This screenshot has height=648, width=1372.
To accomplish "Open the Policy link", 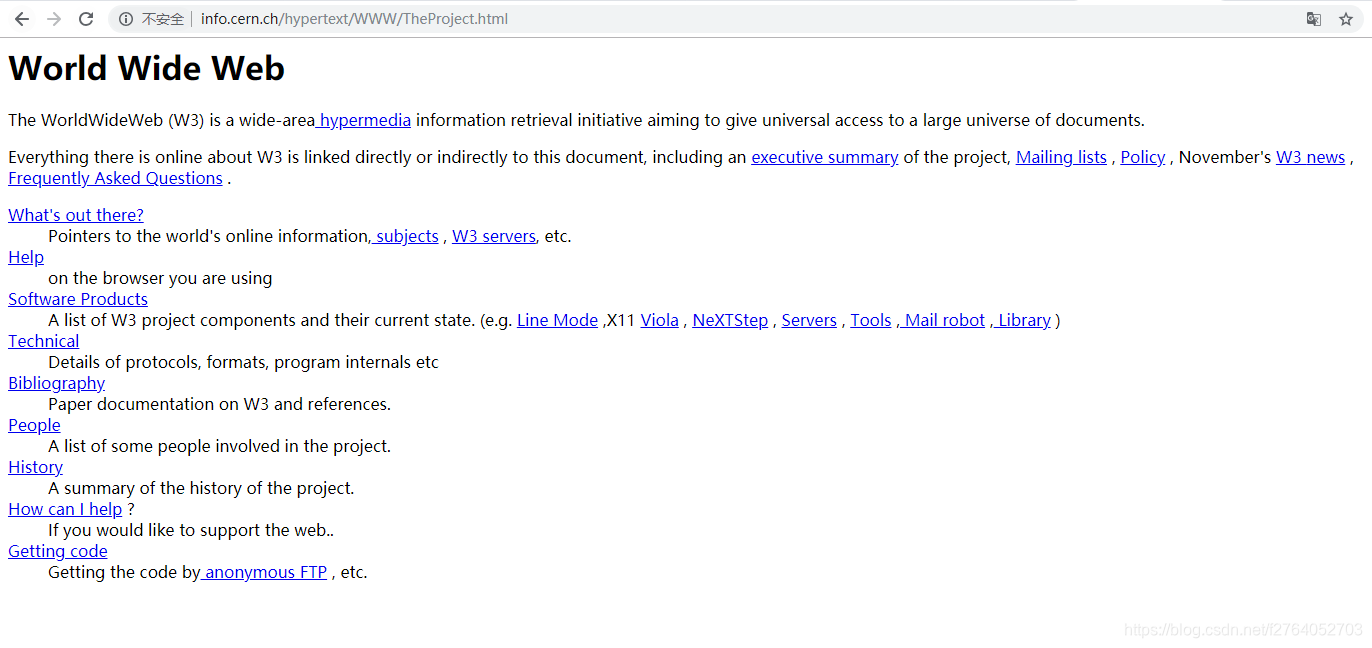I will pyautogui.click(x=1143, y=157).
